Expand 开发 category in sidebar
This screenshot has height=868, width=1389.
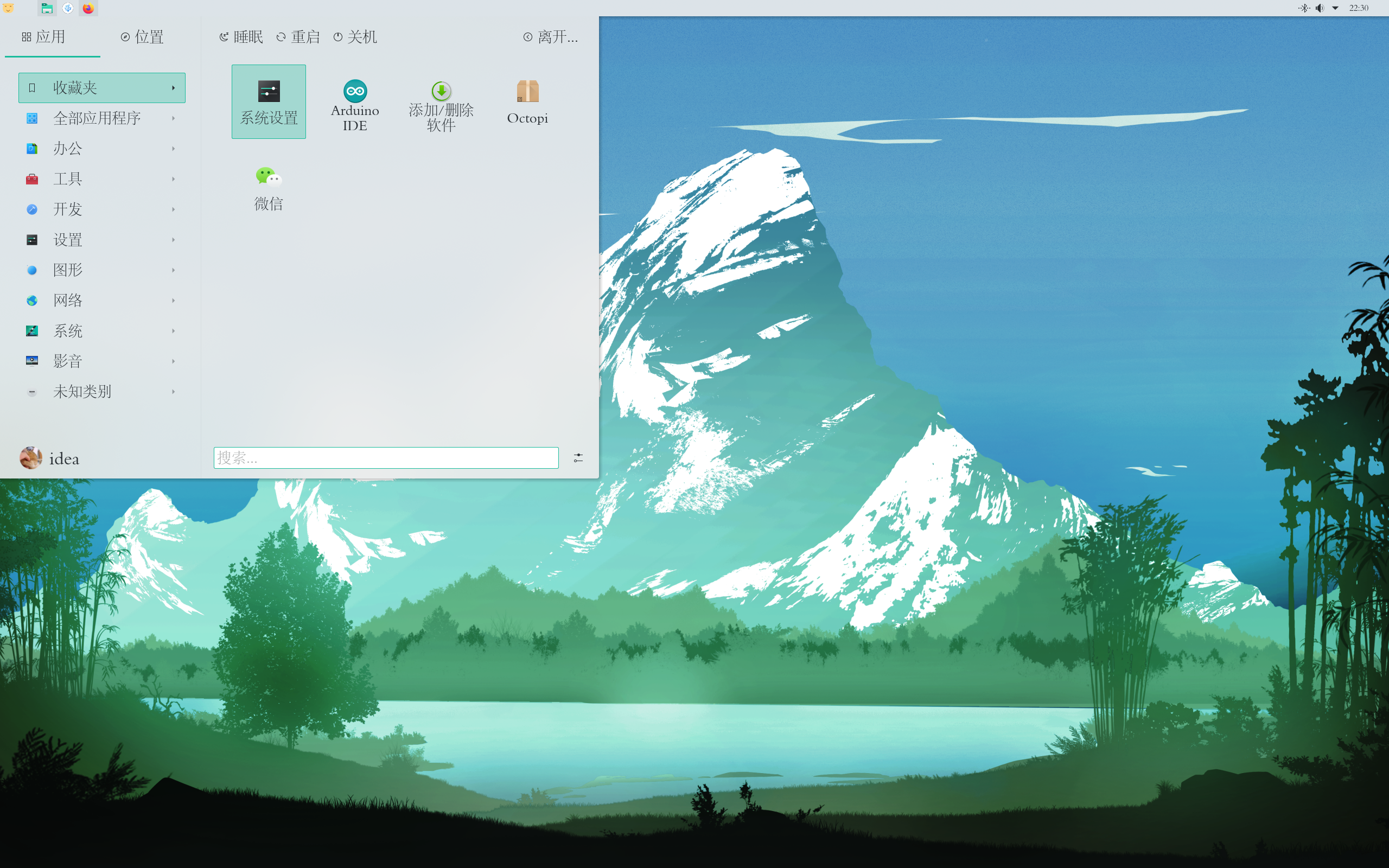pos(99,209)
